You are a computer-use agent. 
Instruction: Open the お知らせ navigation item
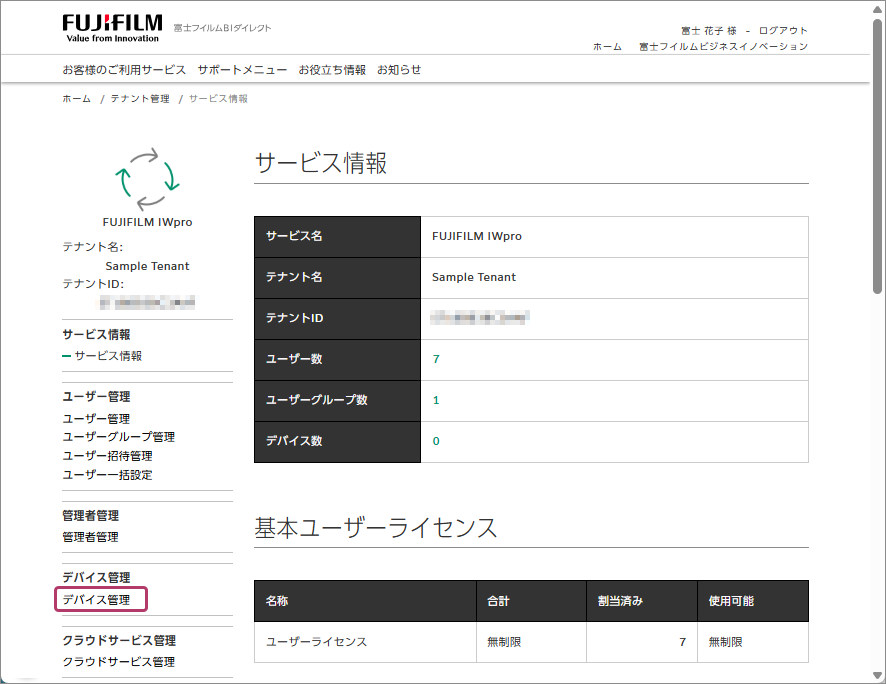coord(399,70)
